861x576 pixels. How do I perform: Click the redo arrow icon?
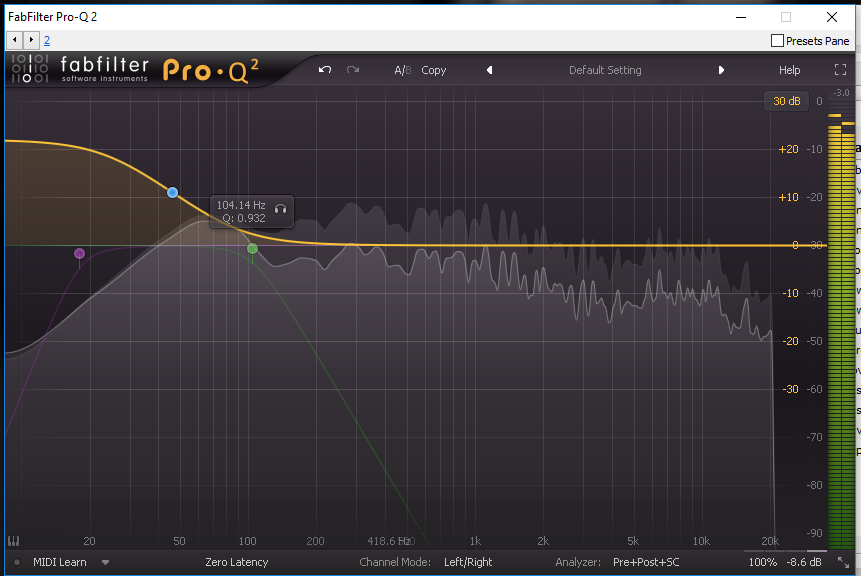coord(353,70)
